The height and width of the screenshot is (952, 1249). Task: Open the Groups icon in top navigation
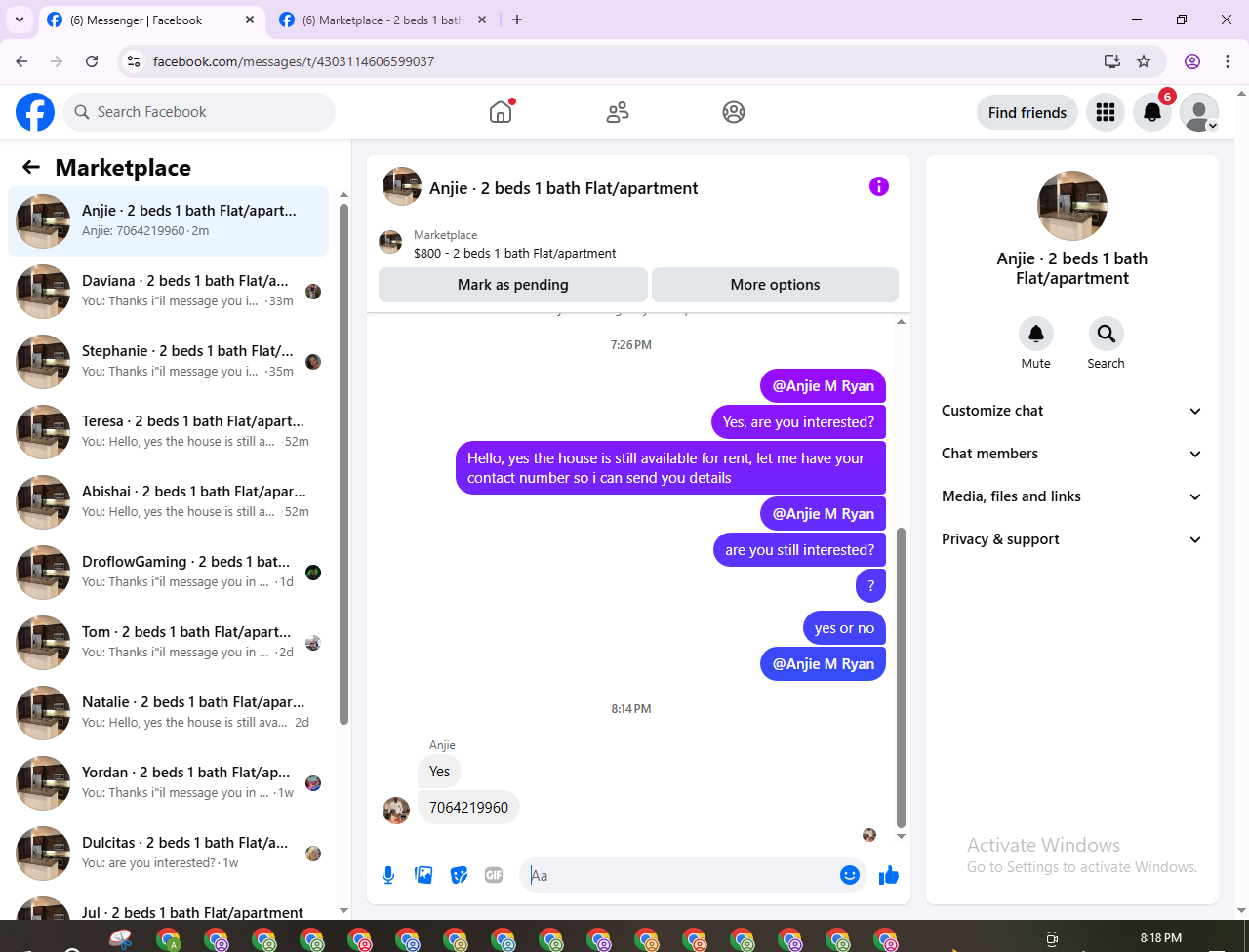click(734, 112)
